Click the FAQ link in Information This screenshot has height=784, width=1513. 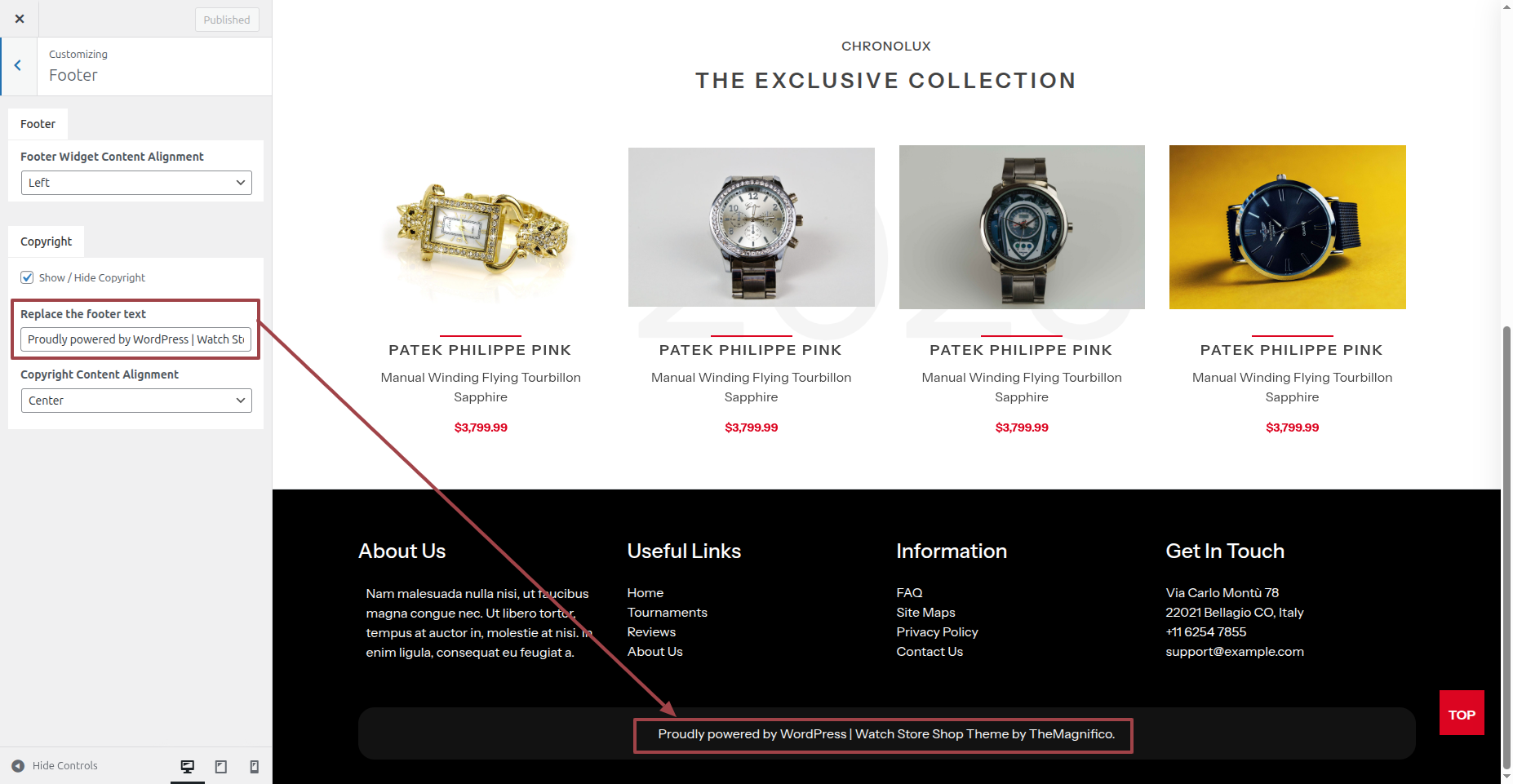pyautogui.click(x=909, y=593)
